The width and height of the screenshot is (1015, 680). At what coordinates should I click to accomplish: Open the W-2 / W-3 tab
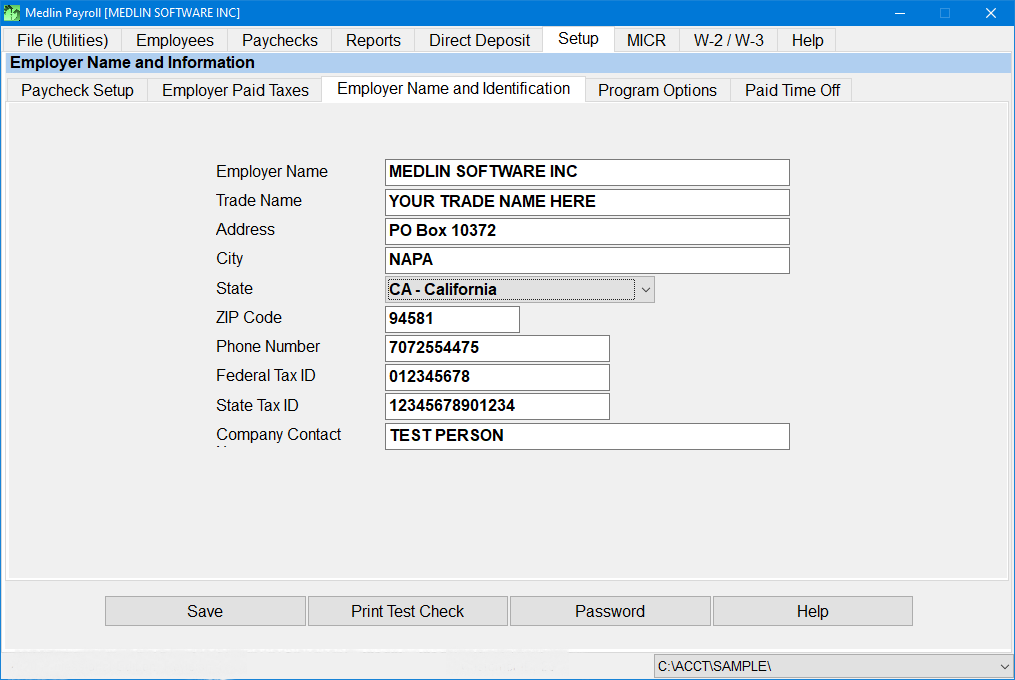pos(727,40)
